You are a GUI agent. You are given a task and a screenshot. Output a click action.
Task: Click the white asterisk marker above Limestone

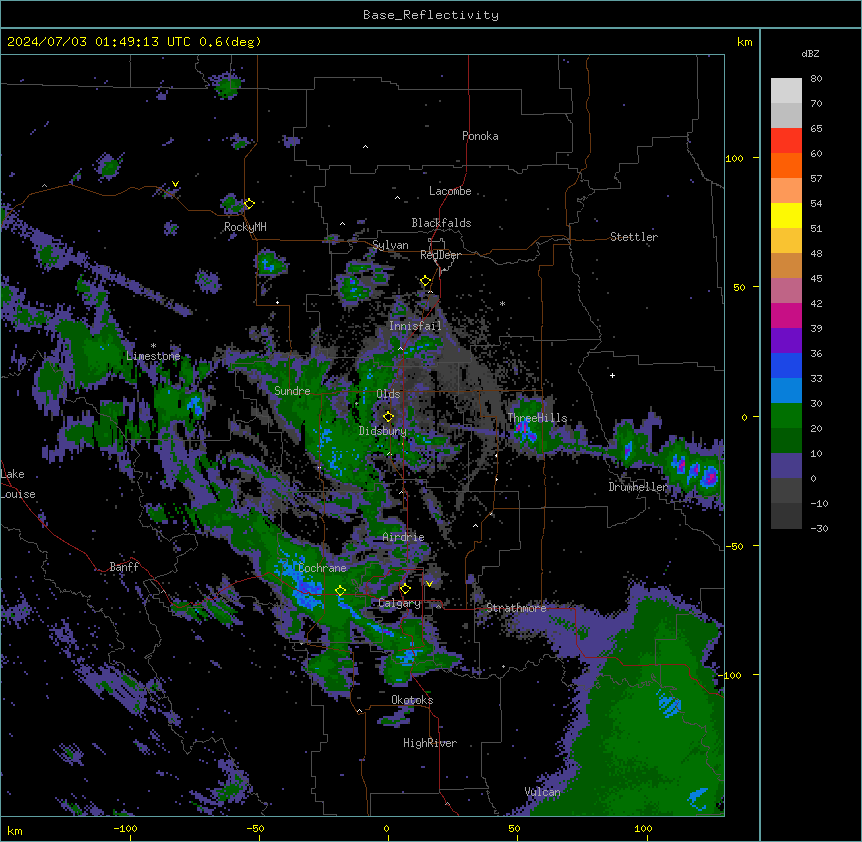(x=153, y=346)
